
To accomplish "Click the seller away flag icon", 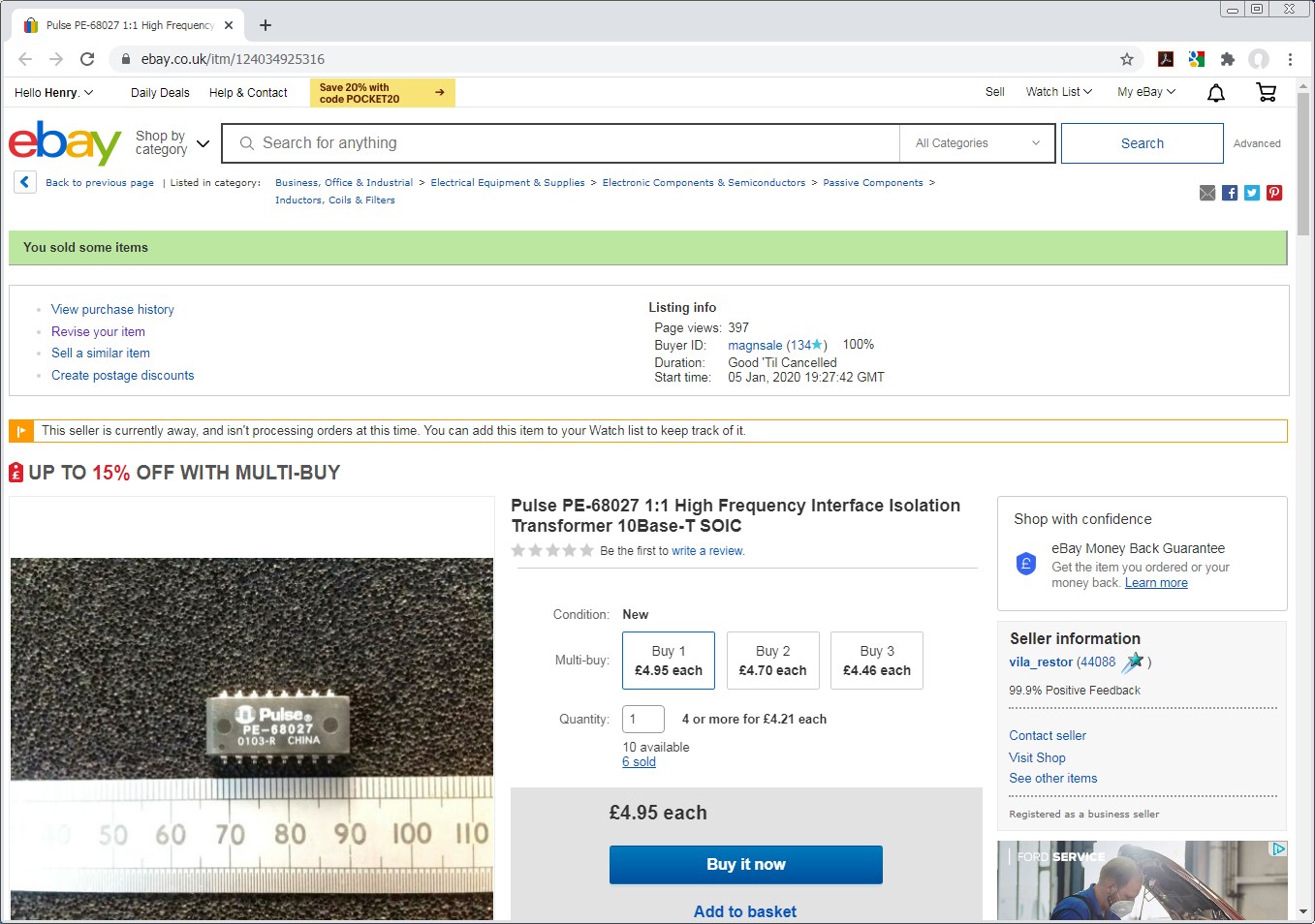I will (20, 431).
